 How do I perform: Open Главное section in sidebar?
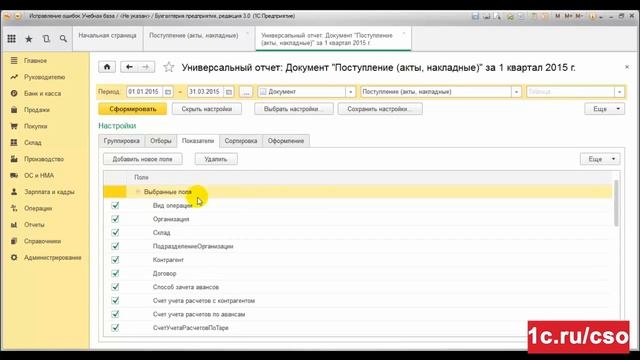(35, 60)
